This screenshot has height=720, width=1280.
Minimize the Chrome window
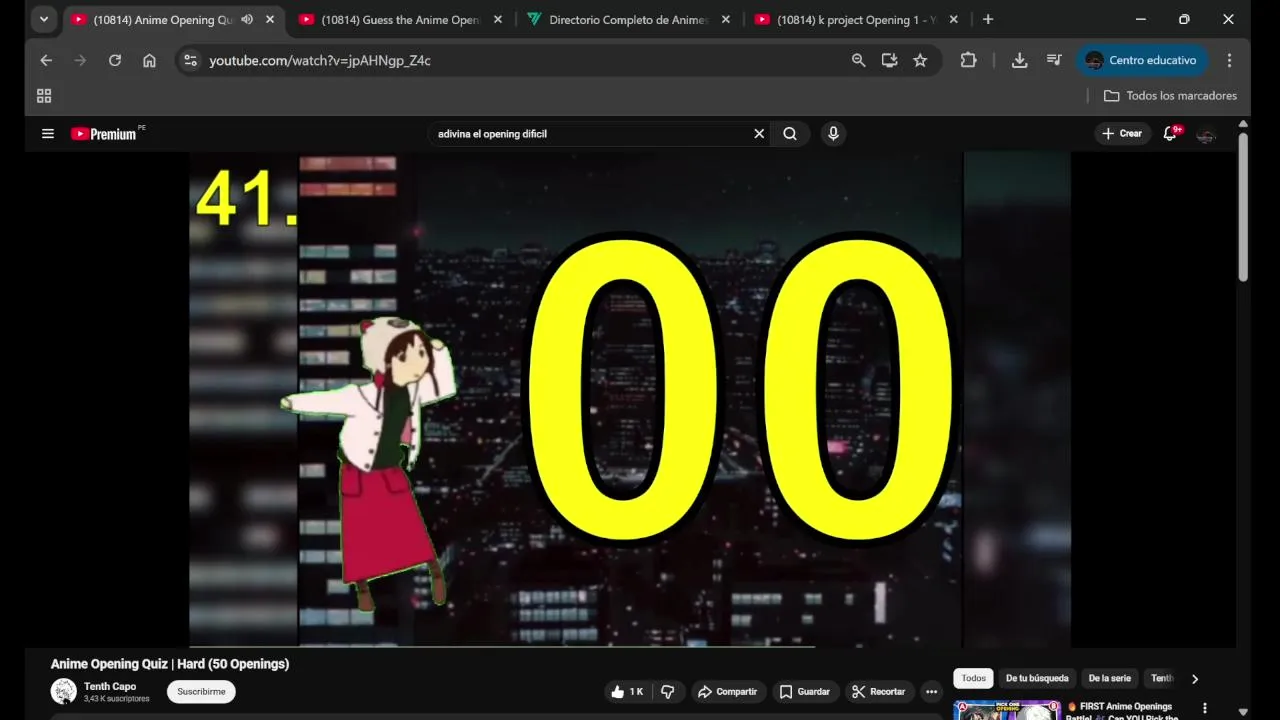(1141, 19)
